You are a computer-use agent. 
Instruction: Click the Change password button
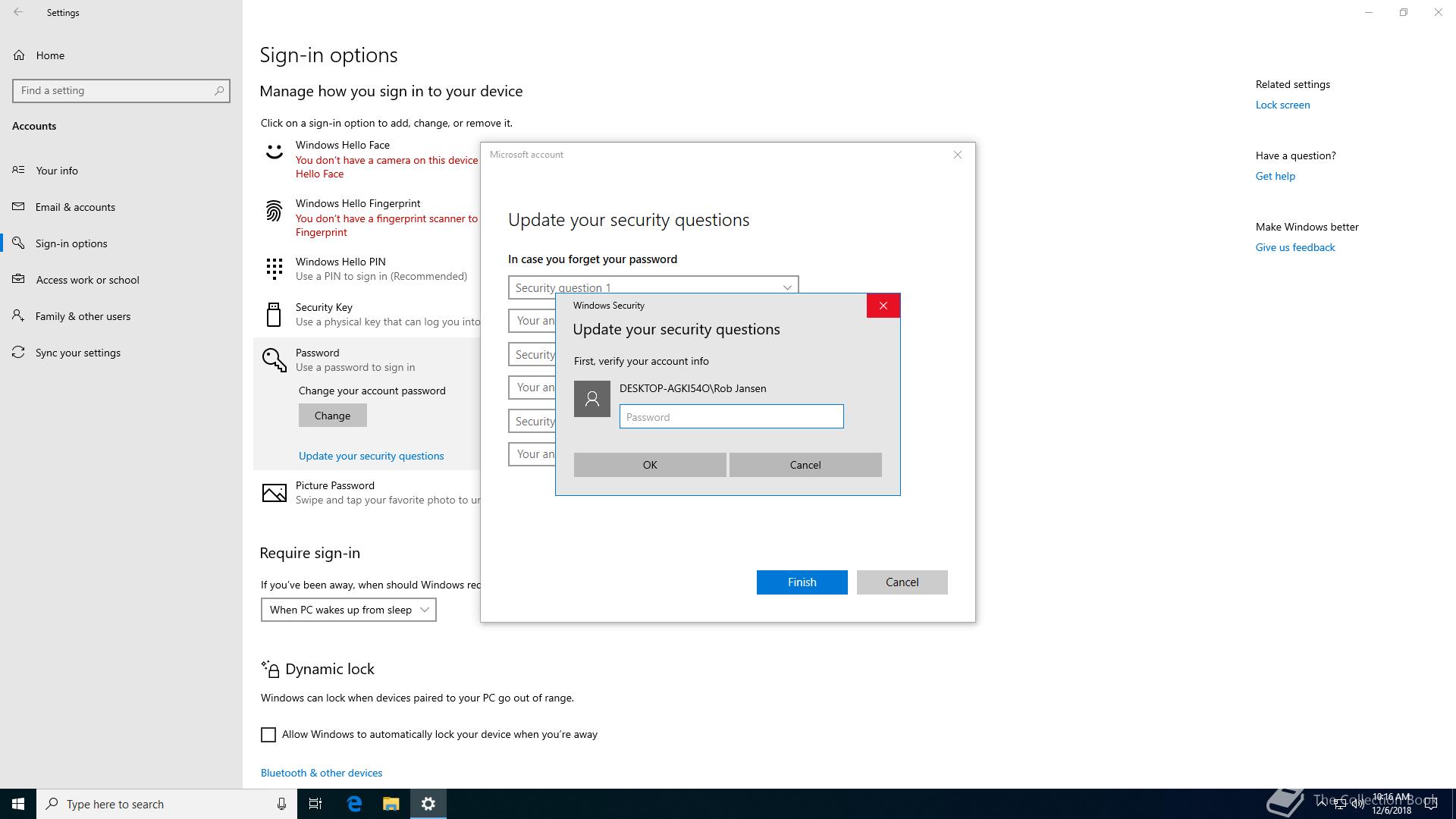tap(332, 416)
